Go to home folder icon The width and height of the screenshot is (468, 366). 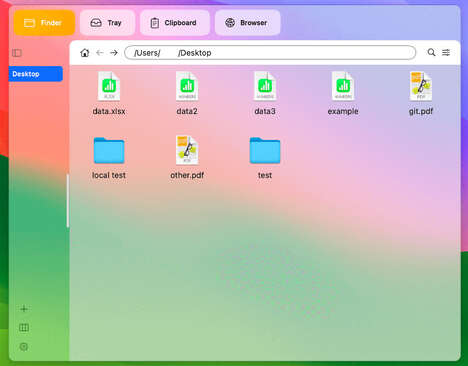click(85, 53)
